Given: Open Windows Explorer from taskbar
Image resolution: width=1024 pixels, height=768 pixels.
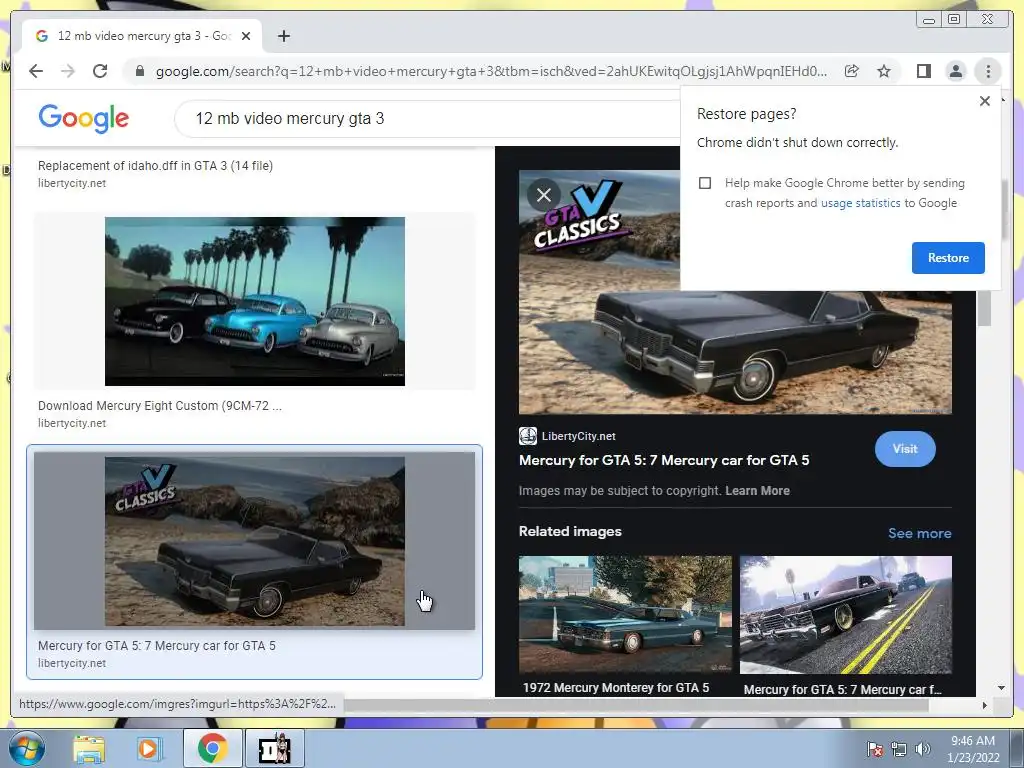Looking at the screenshot, I should [89, 748].
